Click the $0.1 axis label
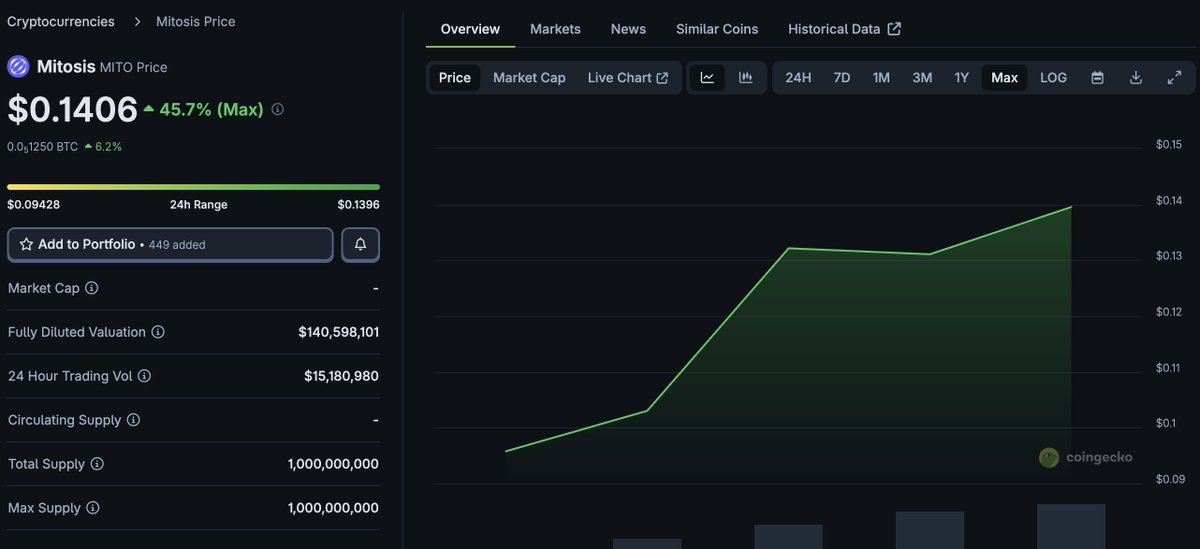The height and width of the screenshot is (549, 1200). [1165, 423]
